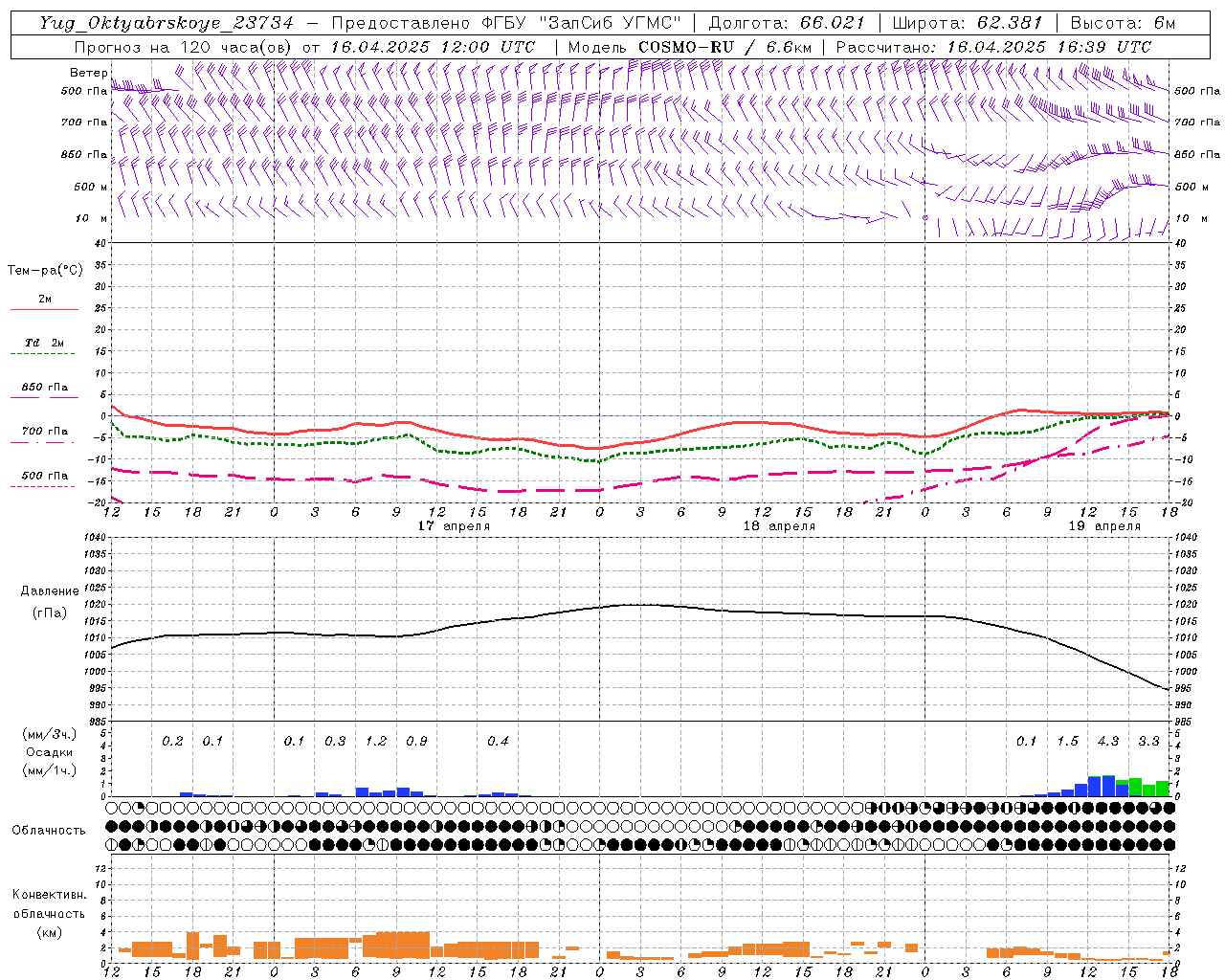Select the '0.4' precipitation total value
The image size is (1225, 980).
coord(498,742)
